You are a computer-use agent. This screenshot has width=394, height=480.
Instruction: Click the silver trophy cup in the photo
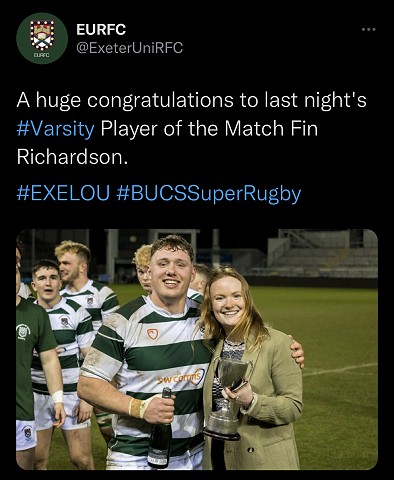pyautogui.click(x=227, y=397)
